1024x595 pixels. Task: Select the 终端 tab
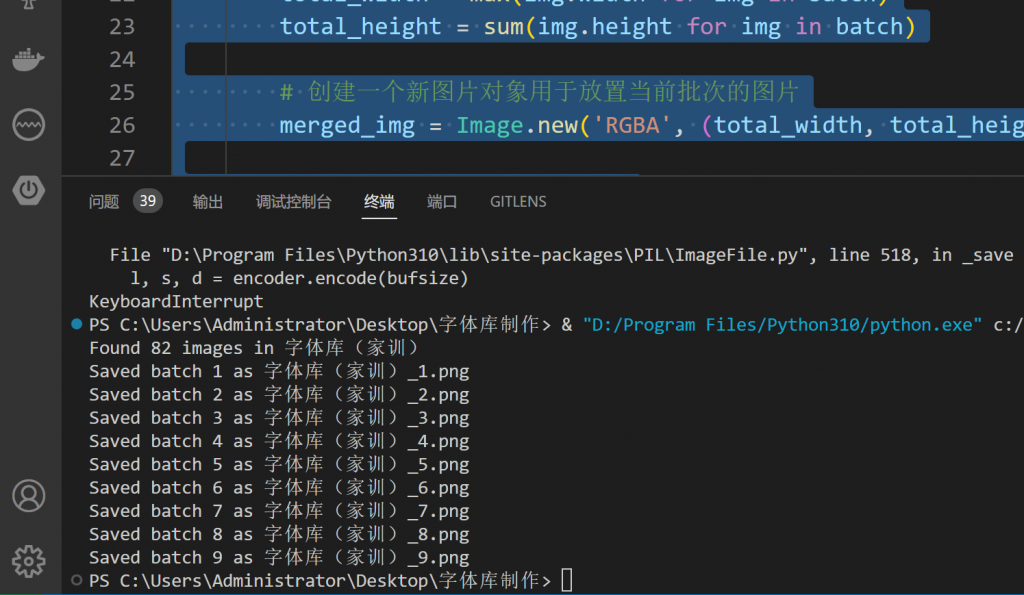click(x=379, y=202)
